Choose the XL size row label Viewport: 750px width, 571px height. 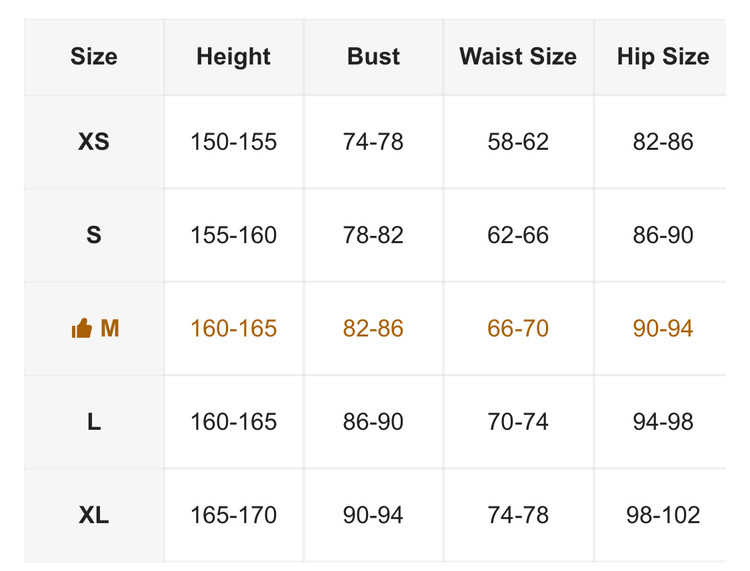click(94, 516)
